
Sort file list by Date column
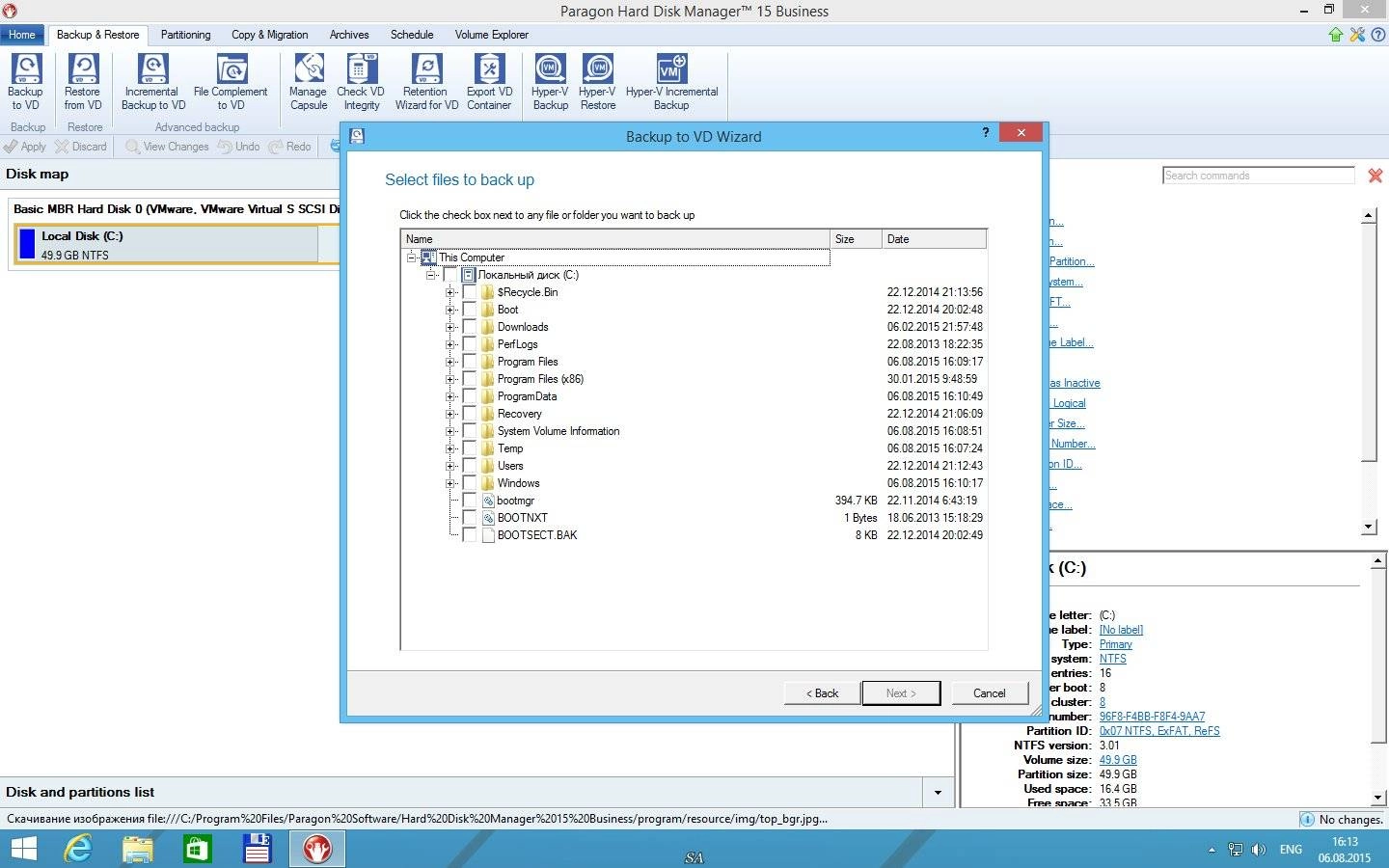coord(934,239)
